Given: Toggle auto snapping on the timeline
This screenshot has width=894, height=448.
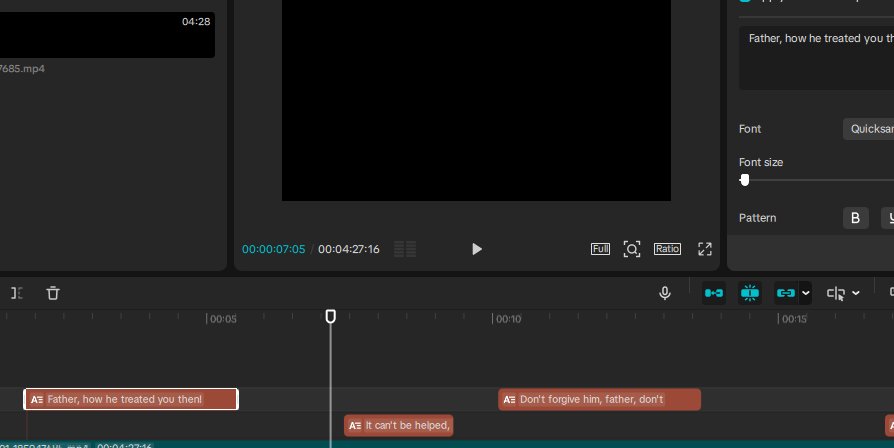Looking at the screenshot, I should pyautogui.click(x=750, y=293).
